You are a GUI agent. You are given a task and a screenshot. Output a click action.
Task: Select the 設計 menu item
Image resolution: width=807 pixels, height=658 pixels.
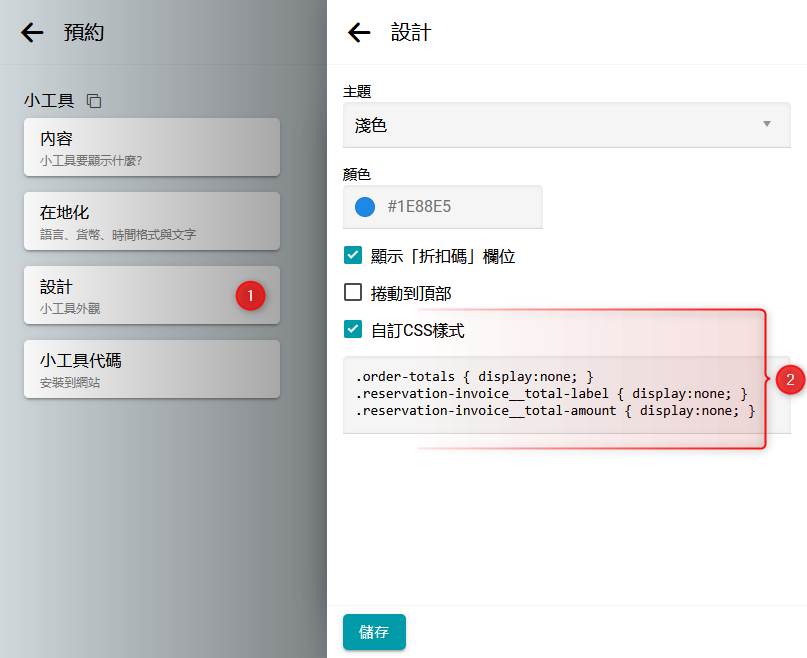coord(130,295)
